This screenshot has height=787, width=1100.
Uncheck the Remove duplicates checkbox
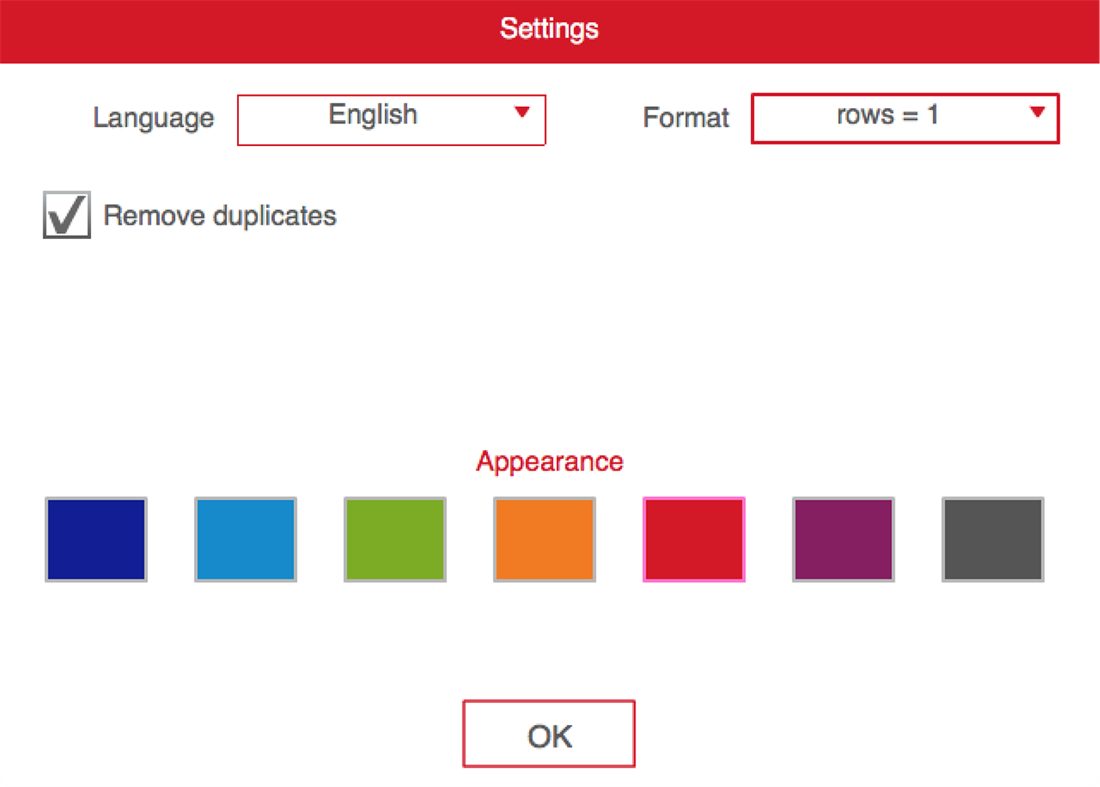click(67, 215)
